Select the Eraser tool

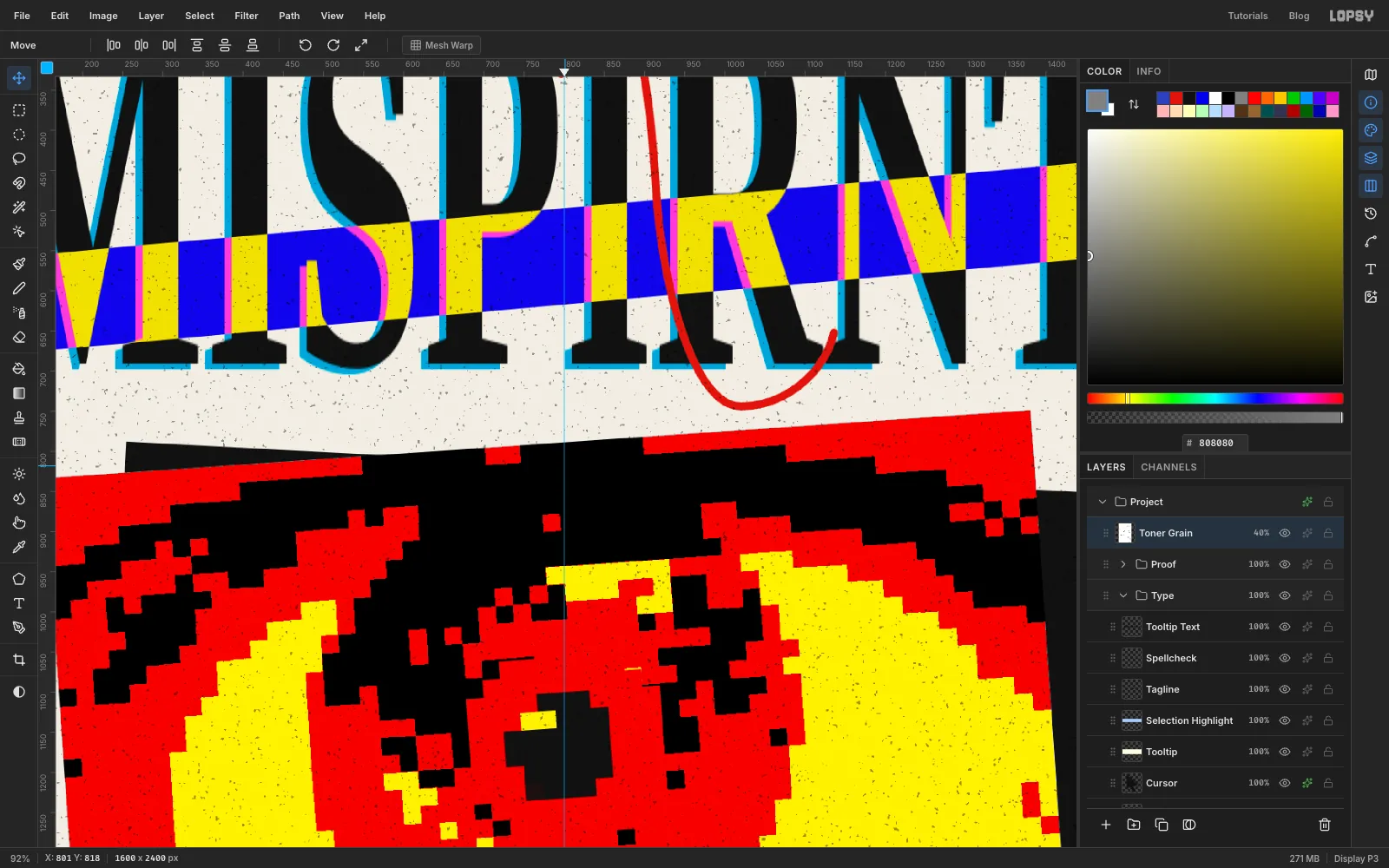[x=19, y=337]
